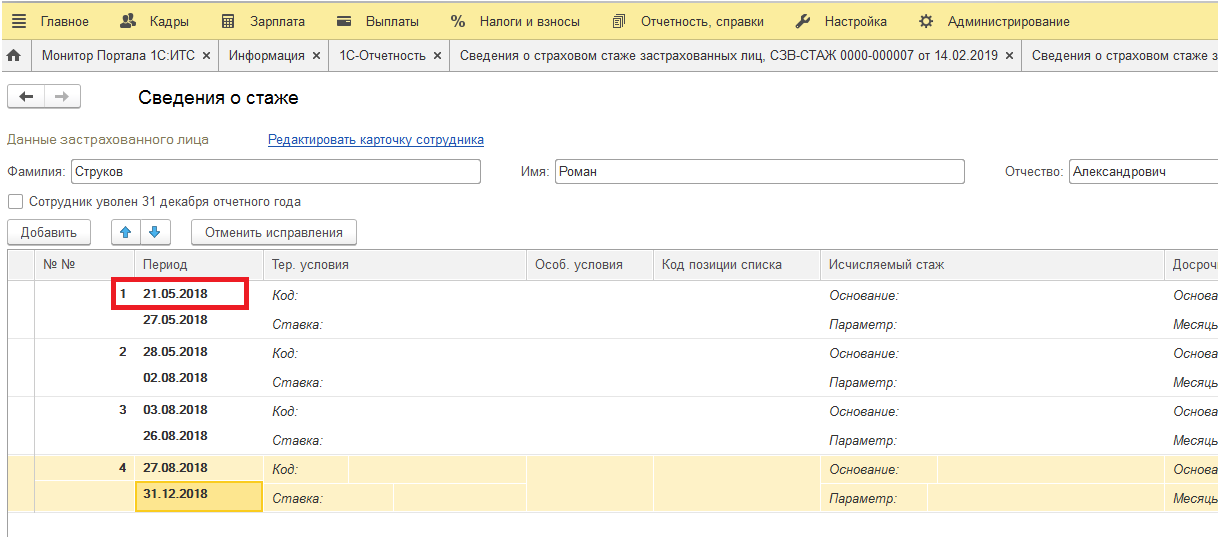This screenshot has height=537, width=1221.
Task: Click the home page icon tab
Action: pyautogui.click(x=14, y=56)
